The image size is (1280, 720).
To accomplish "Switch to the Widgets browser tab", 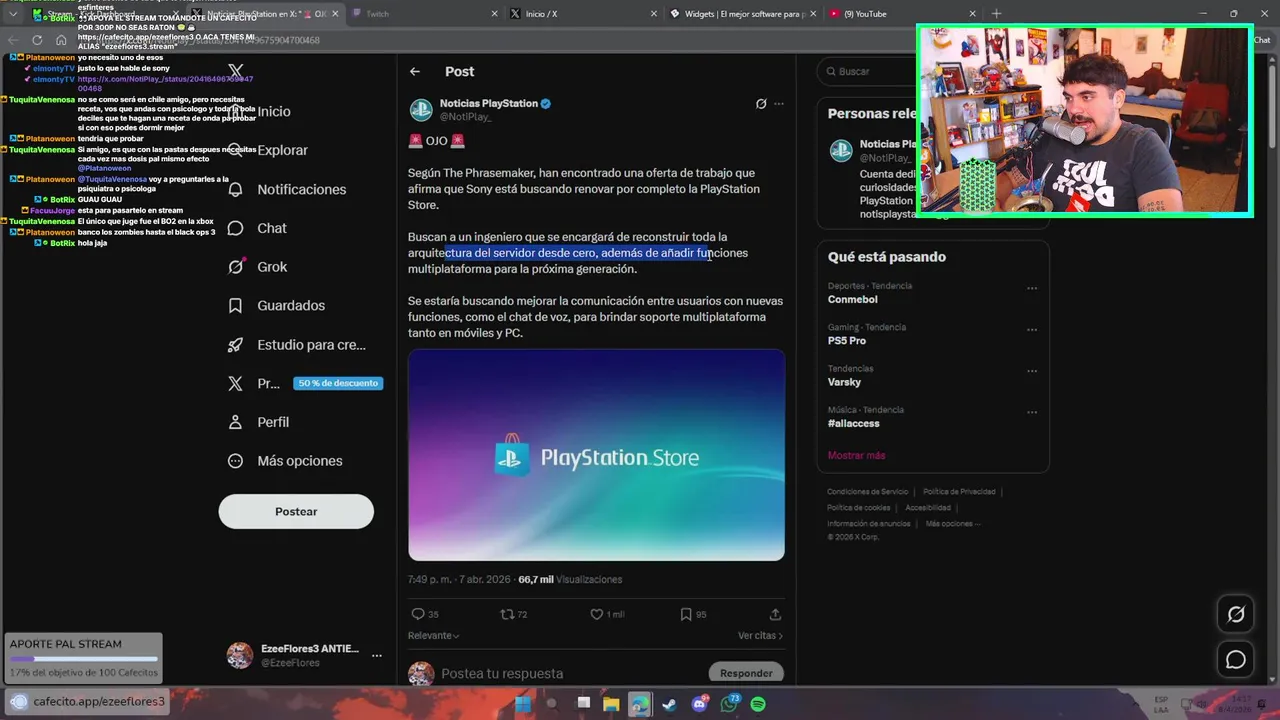I will click(x=742, y=14).
